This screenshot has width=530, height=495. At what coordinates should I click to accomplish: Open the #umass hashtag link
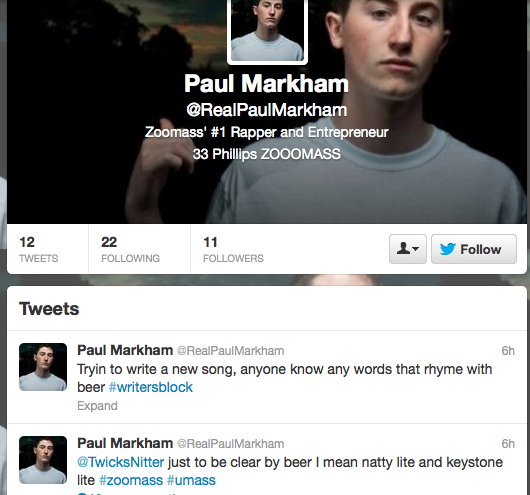191,480
